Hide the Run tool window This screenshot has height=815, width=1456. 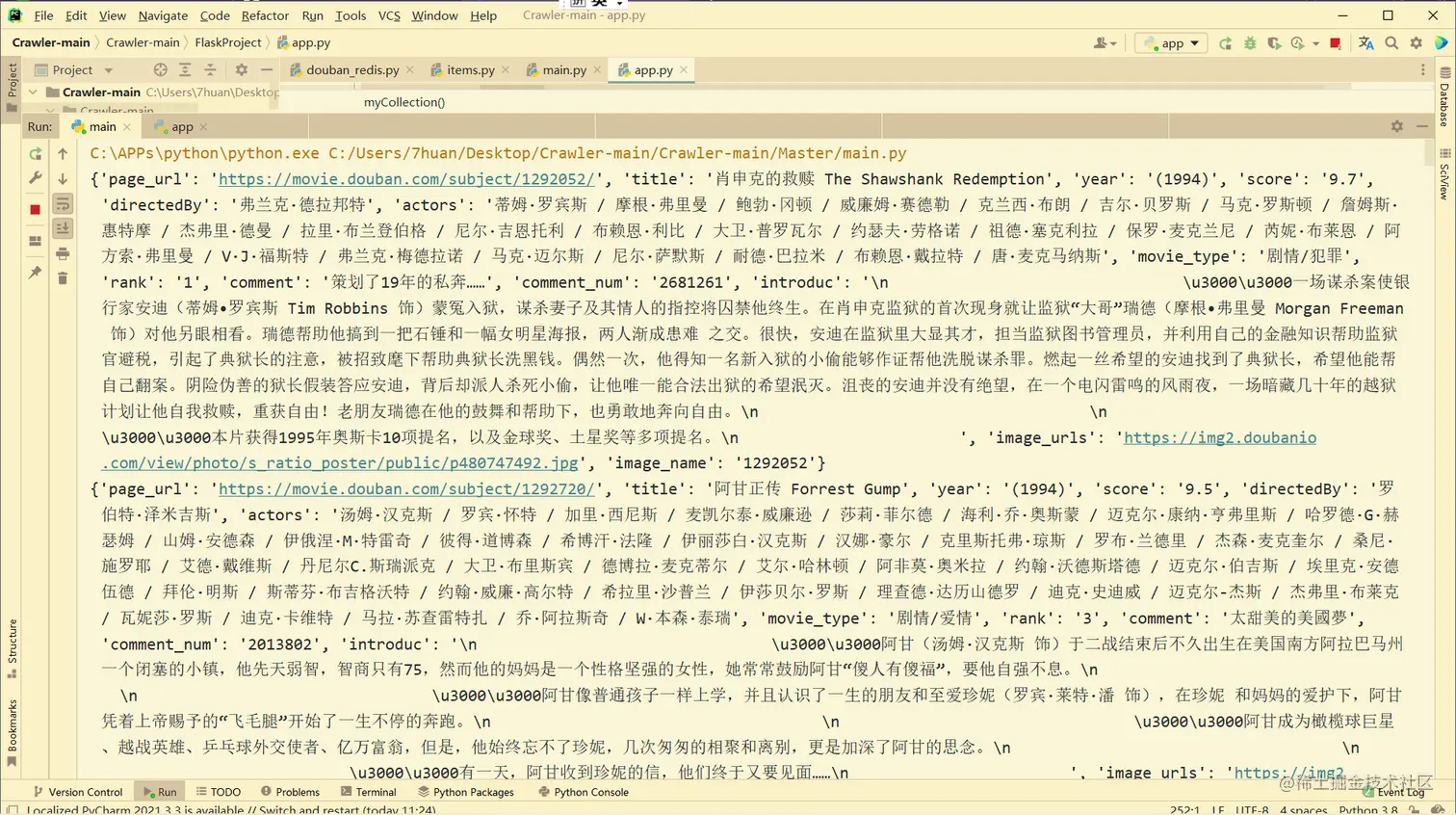point(1422,126)
